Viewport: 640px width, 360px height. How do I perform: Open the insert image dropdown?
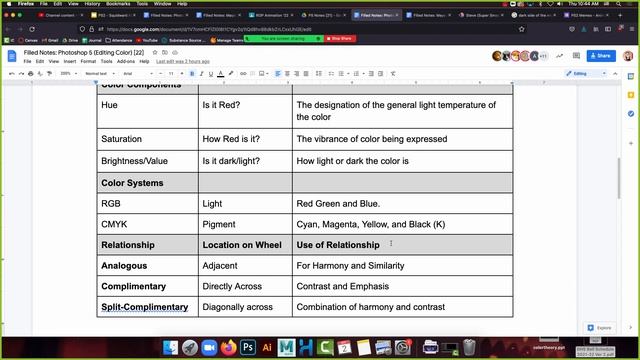point(264,73)
